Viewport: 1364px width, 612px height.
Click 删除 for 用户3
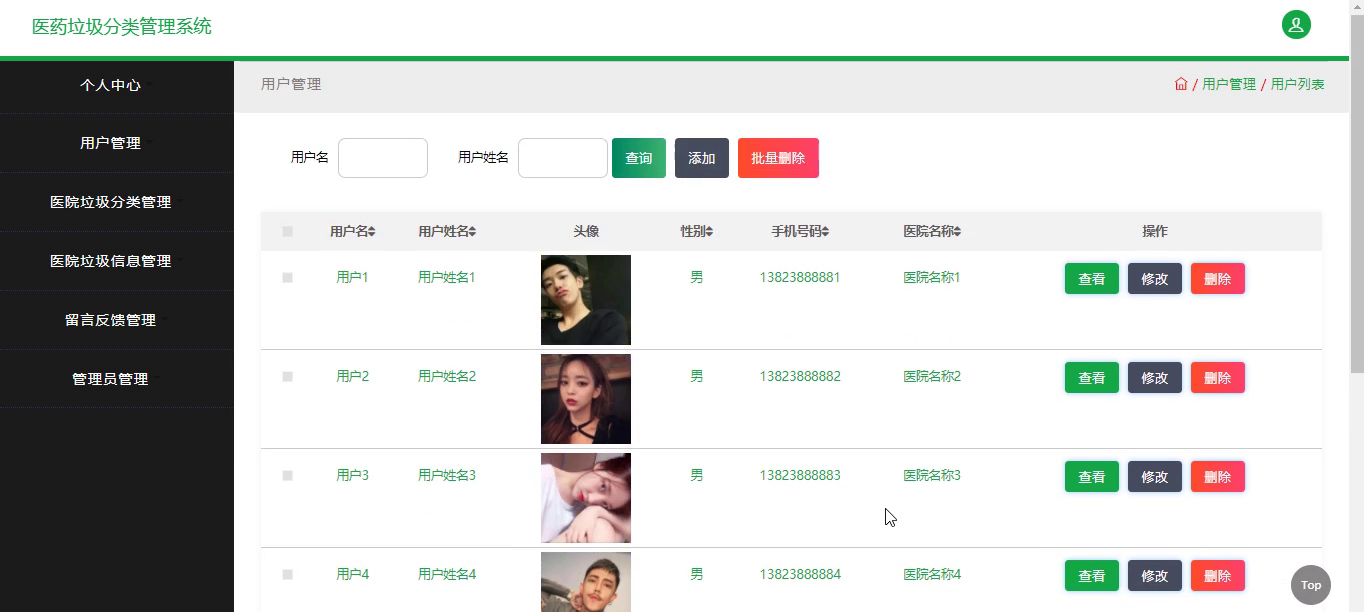click(x=1218, y=477)
